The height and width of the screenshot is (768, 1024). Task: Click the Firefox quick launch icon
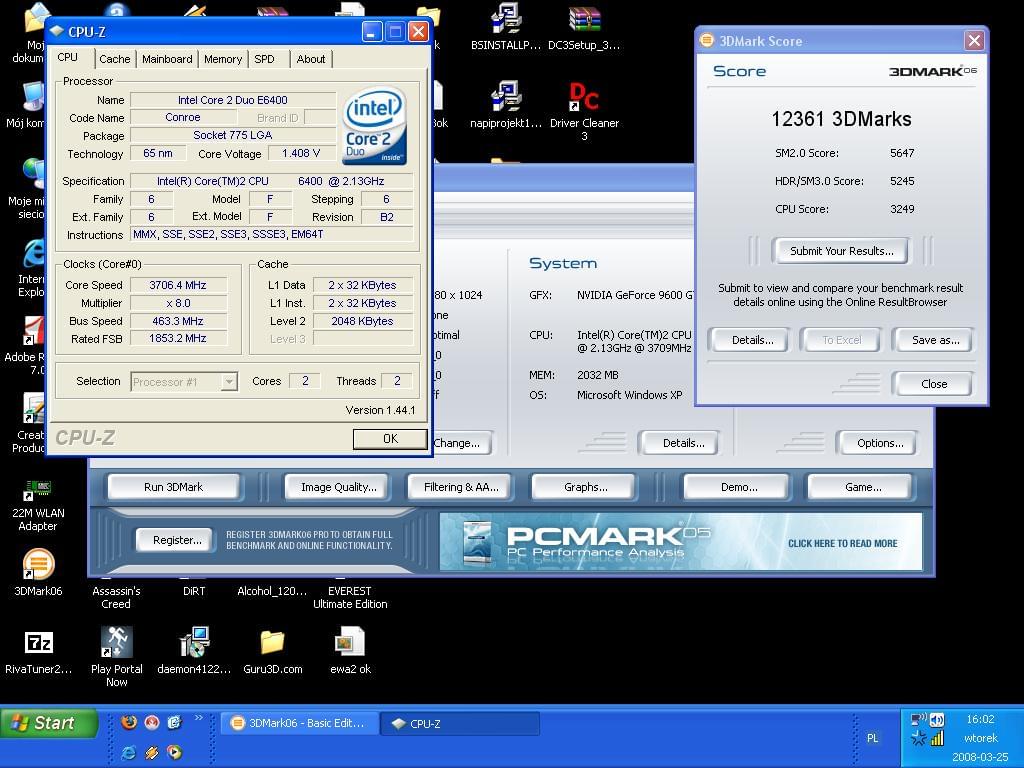(x=128, y=723)
